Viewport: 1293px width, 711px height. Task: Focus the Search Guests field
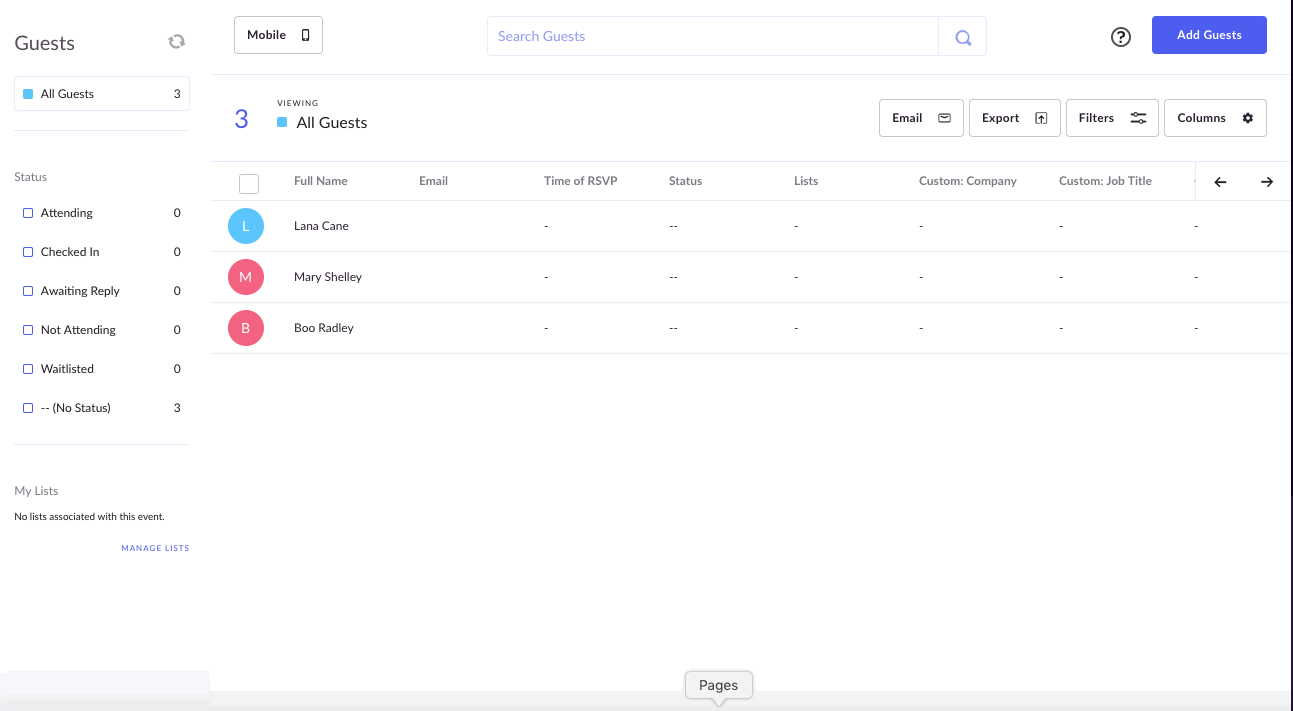click(713, 37)
